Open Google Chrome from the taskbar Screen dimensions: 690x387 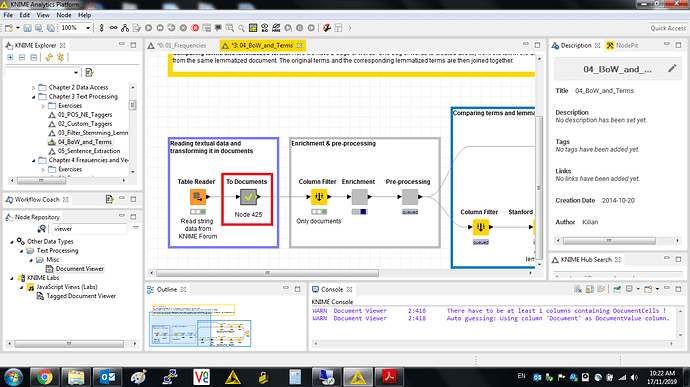point(44,377)
